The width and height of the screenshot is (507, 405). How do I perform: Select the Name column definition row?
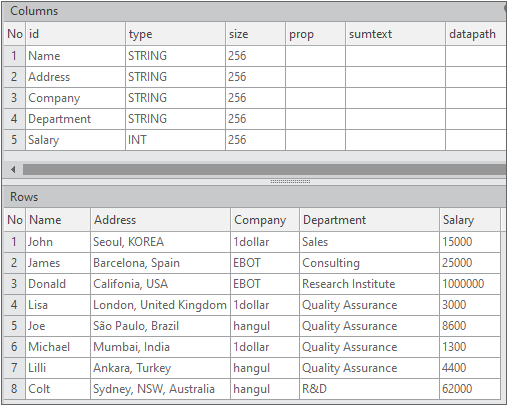tap(255, 56)
